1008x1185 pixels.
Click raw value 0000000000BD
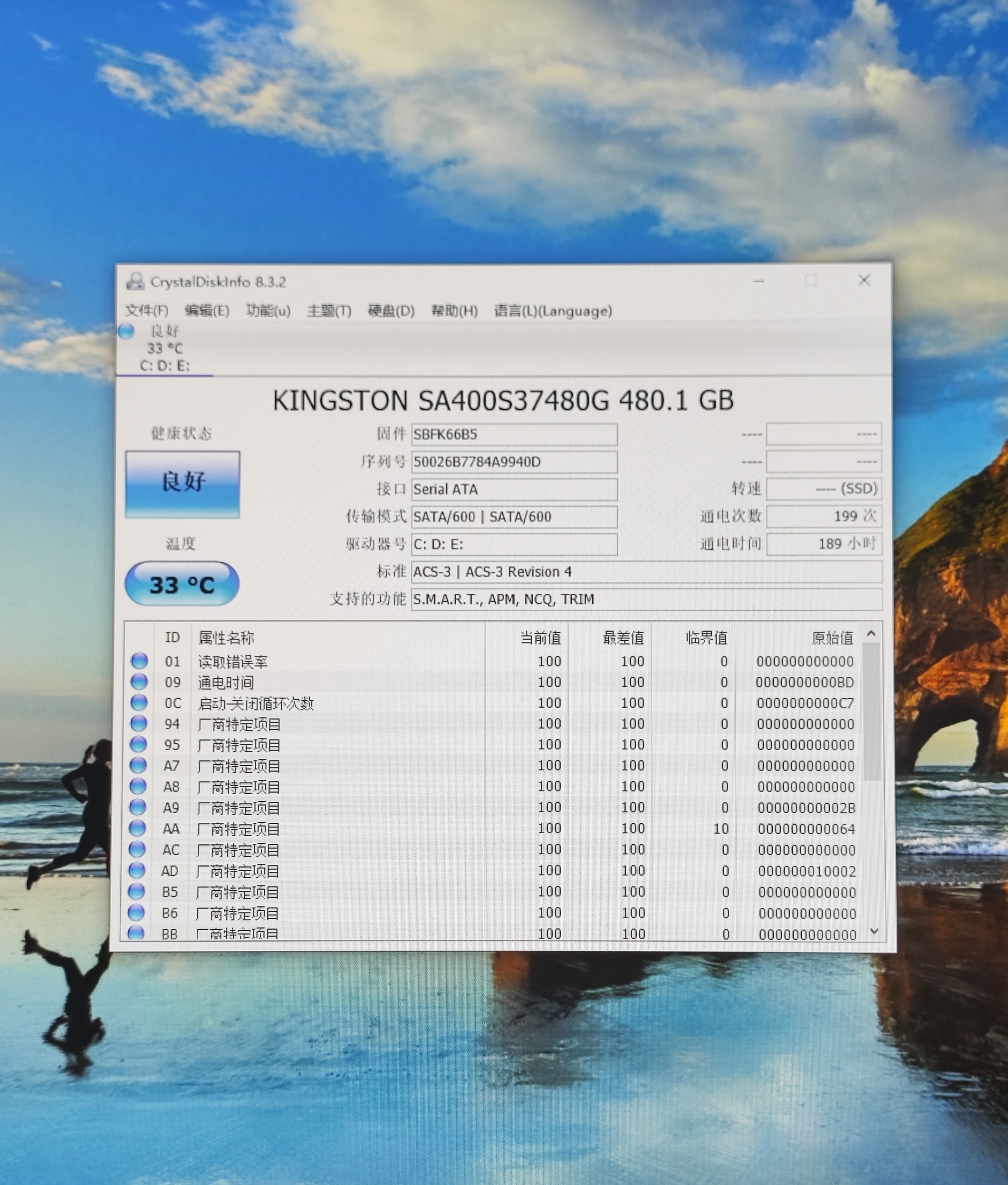[x=805, y=682]
